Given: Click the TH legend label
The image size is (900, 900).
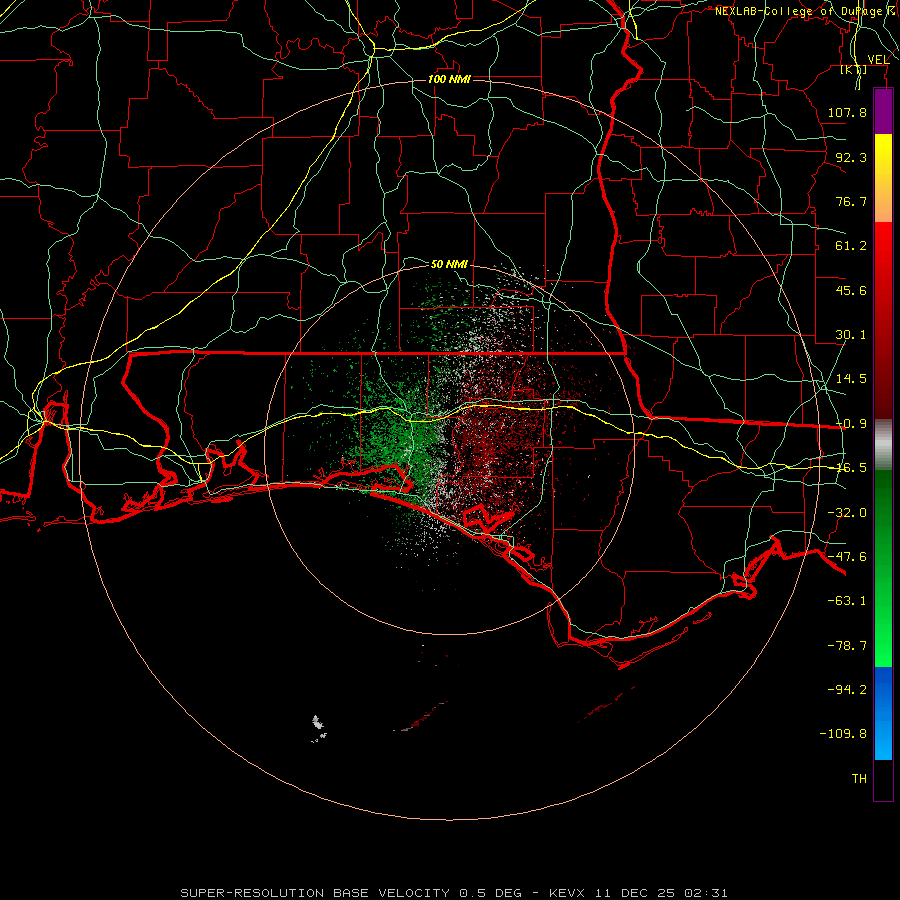Looking at the screenshot, I should tap(859, 779).
